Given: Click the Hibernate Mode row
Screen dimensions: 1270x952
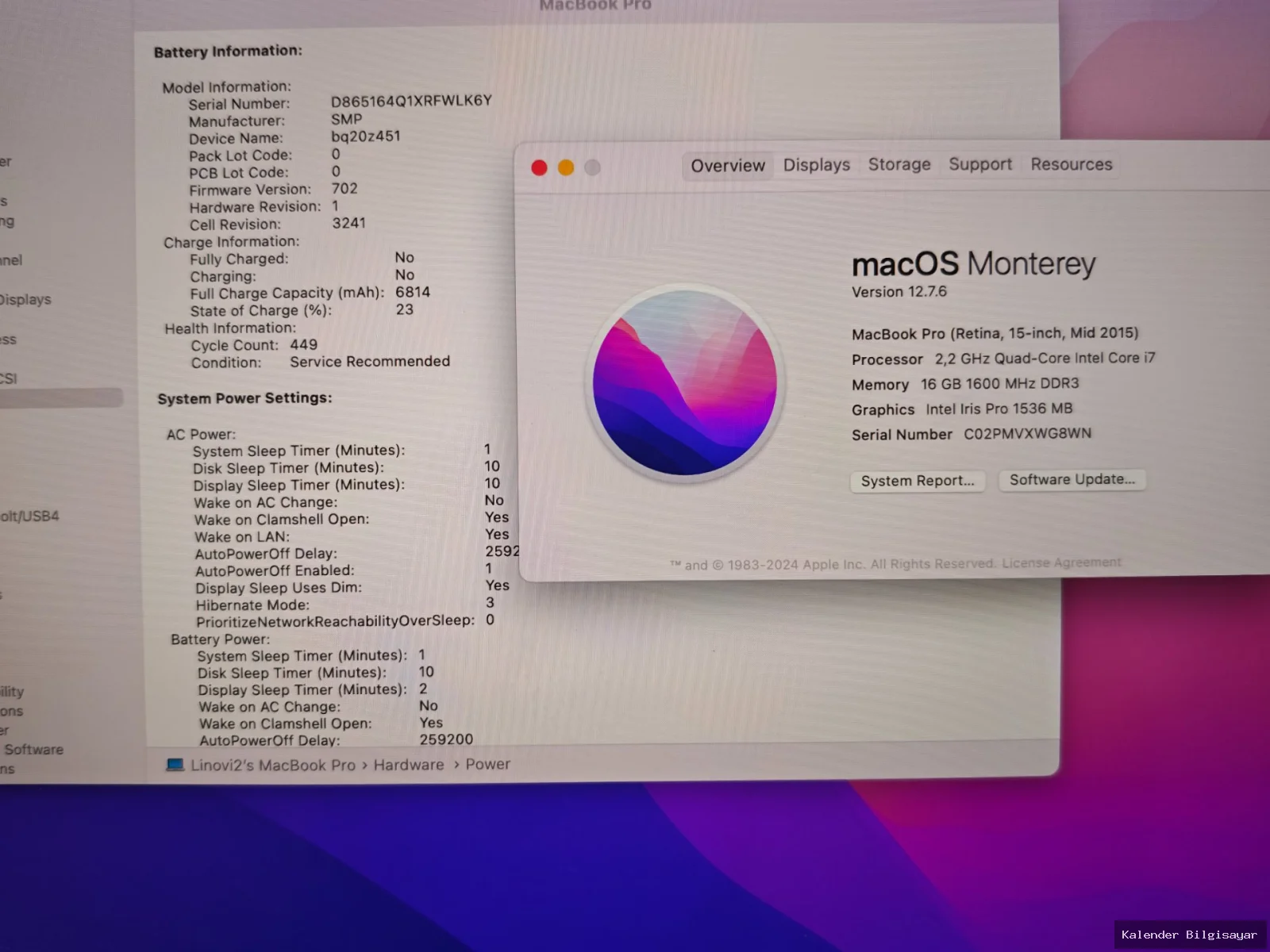Looking at the screenshot, I should 344,604.
